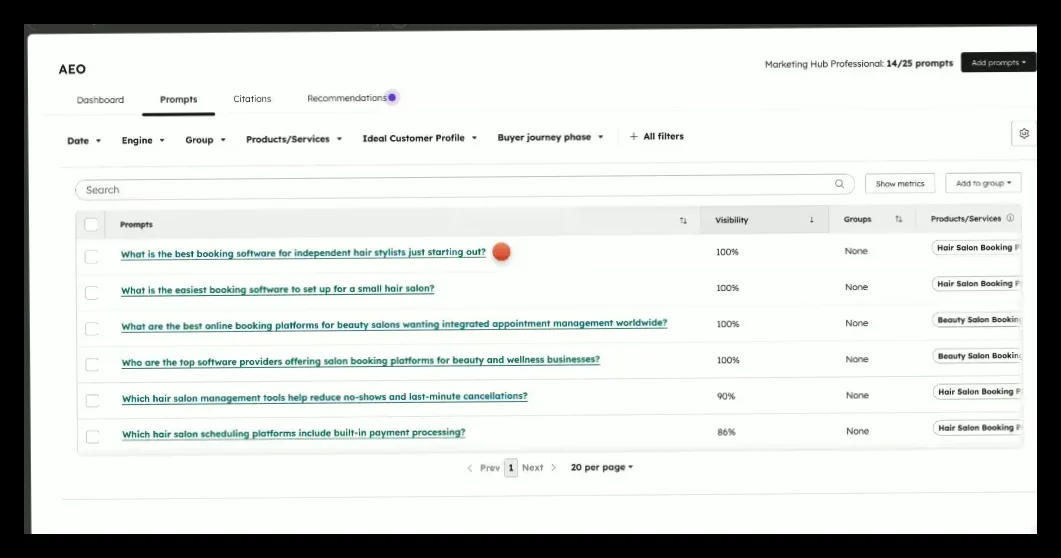
Task: Open reduce no-shows prompt link
Action: point(324,397)
